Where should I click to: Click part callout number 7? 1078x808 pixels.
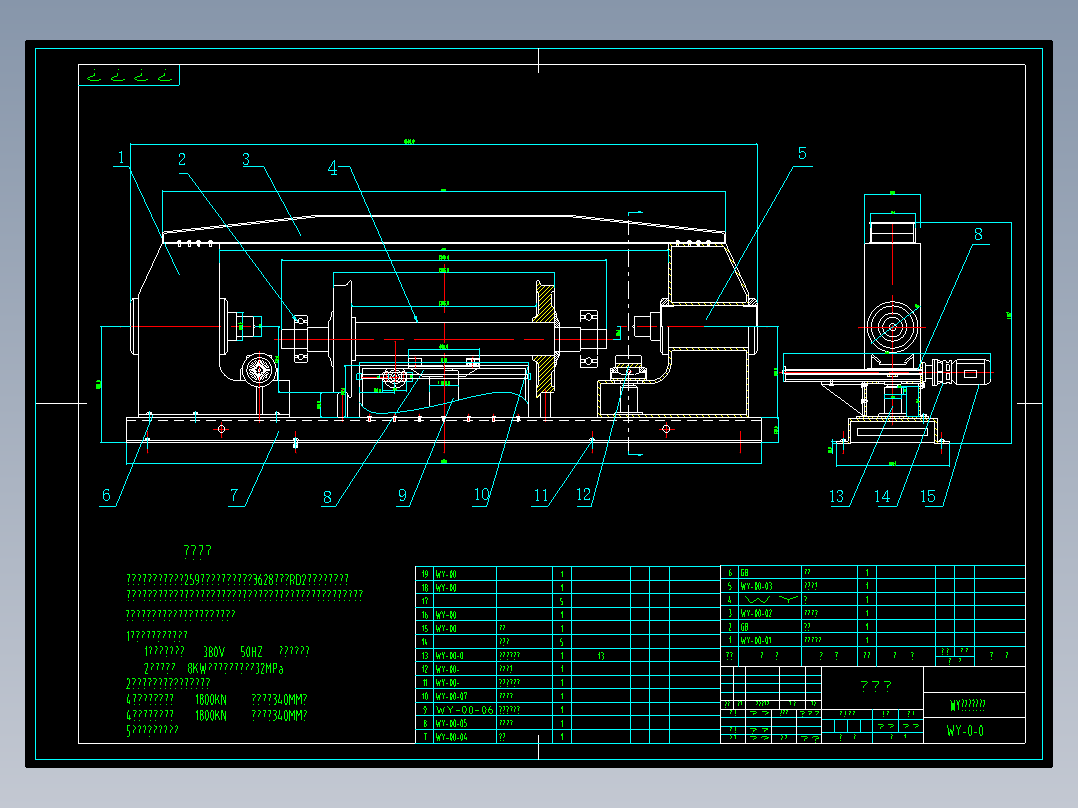click(x=234, y=495)
